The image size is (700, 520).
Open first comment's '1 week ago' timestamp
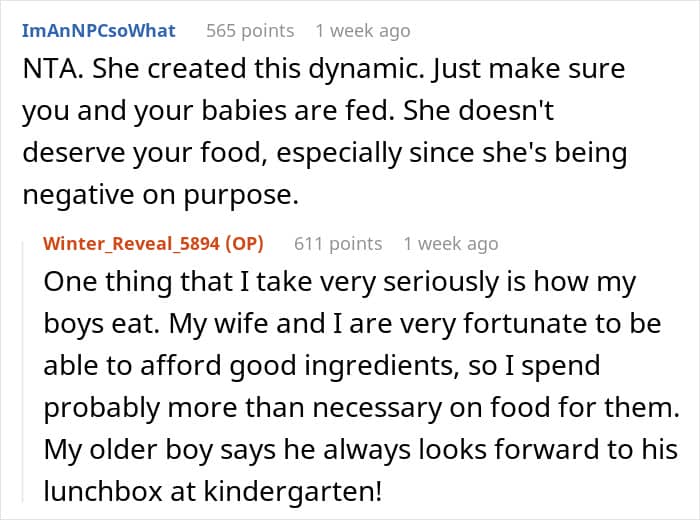[x=362, y=31]
